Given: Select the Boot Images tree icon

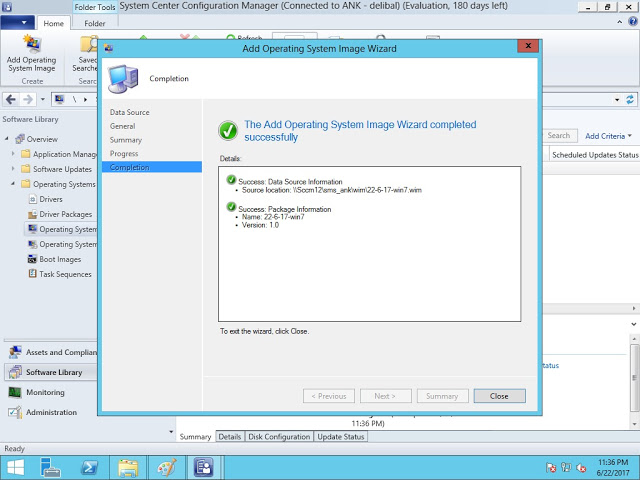Looking at the screenshot, I should pos(32,259).
